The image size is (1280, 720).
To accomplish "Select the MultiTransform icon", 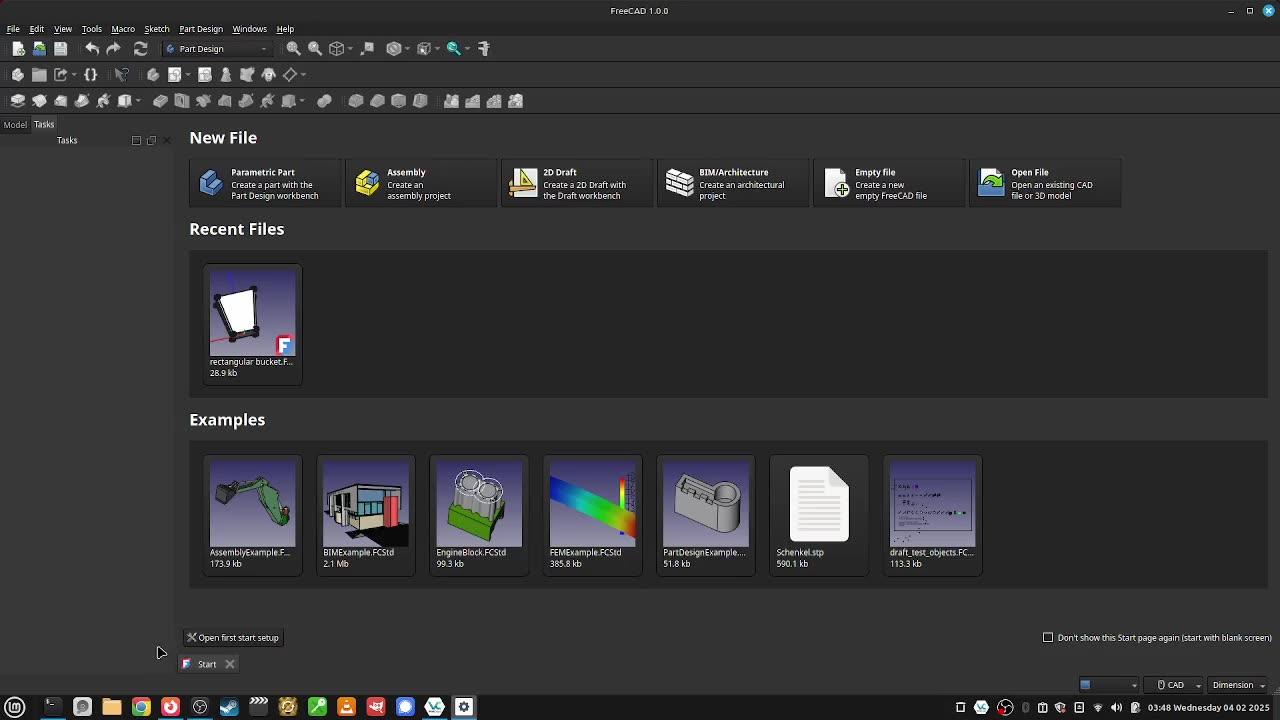I will (x=516, y=101).
